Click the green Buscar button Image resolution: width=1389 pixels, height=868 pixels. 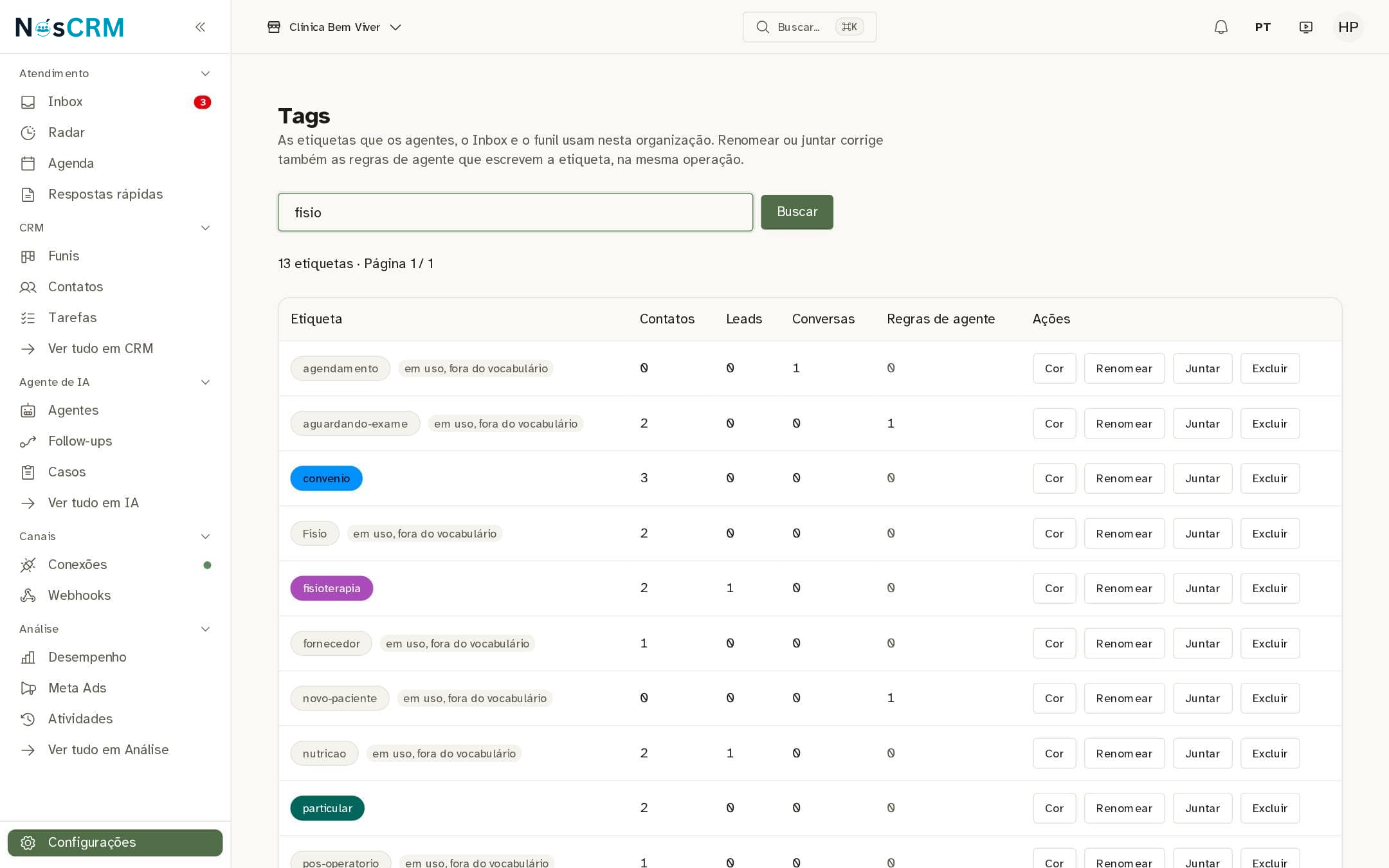(x=797, y=212)
